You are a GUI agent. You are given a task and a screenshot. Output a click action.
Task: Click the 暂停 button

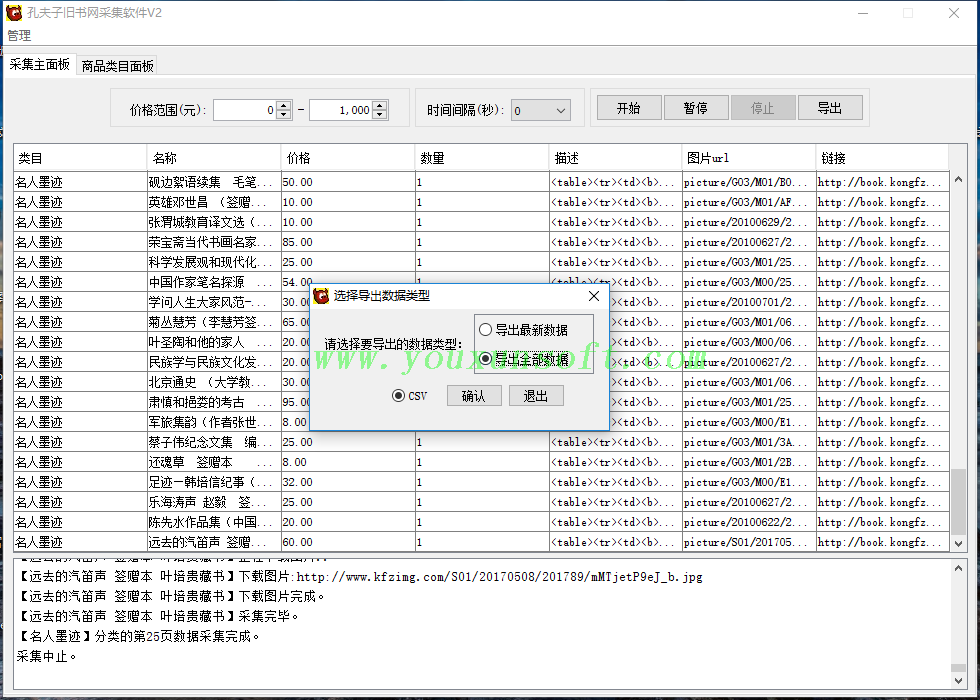(696, 108)
